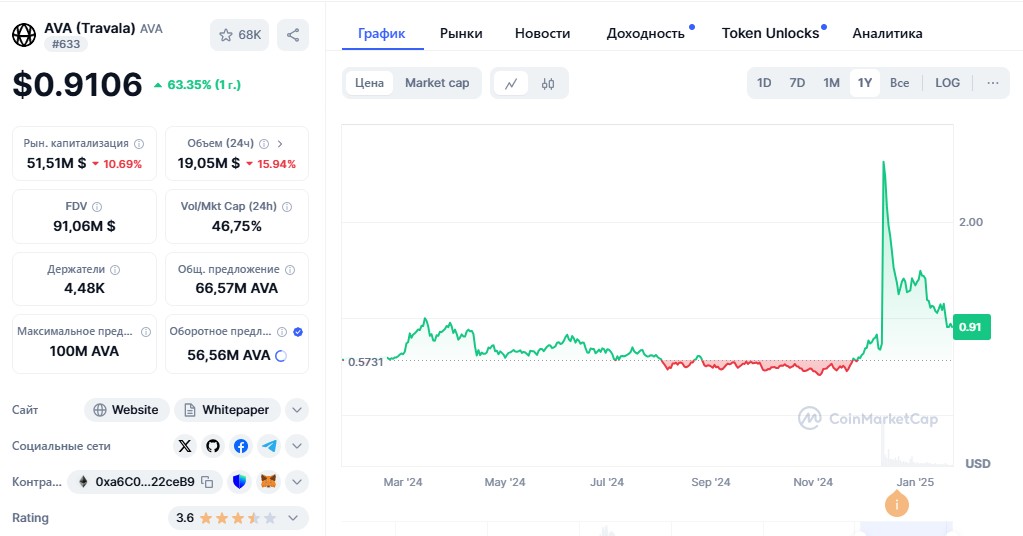
Task: Click the share icon next to 68K
Action: 293,35
